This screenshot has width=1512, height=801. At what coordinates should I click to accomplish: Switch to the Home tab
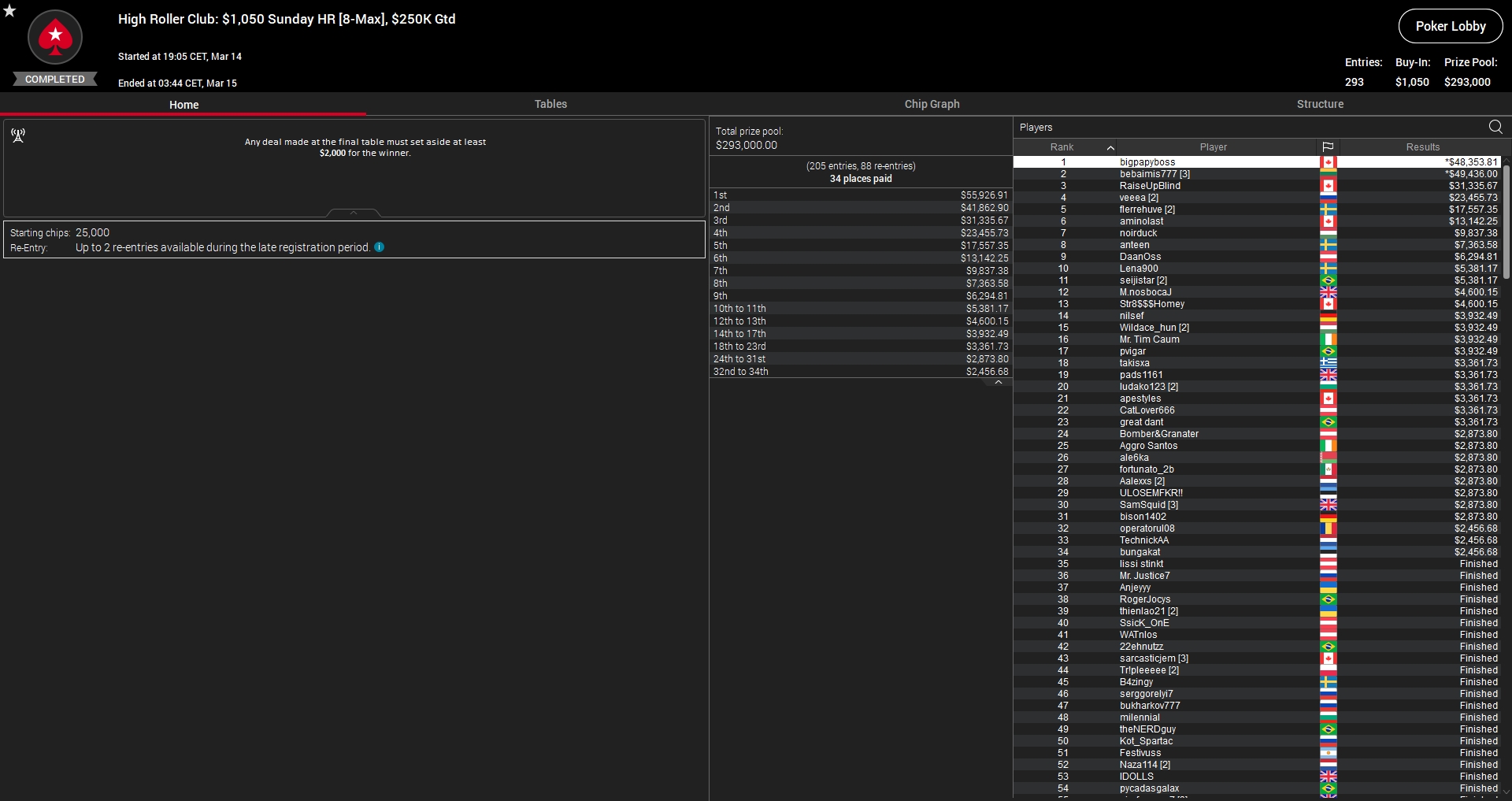(183, 105)
